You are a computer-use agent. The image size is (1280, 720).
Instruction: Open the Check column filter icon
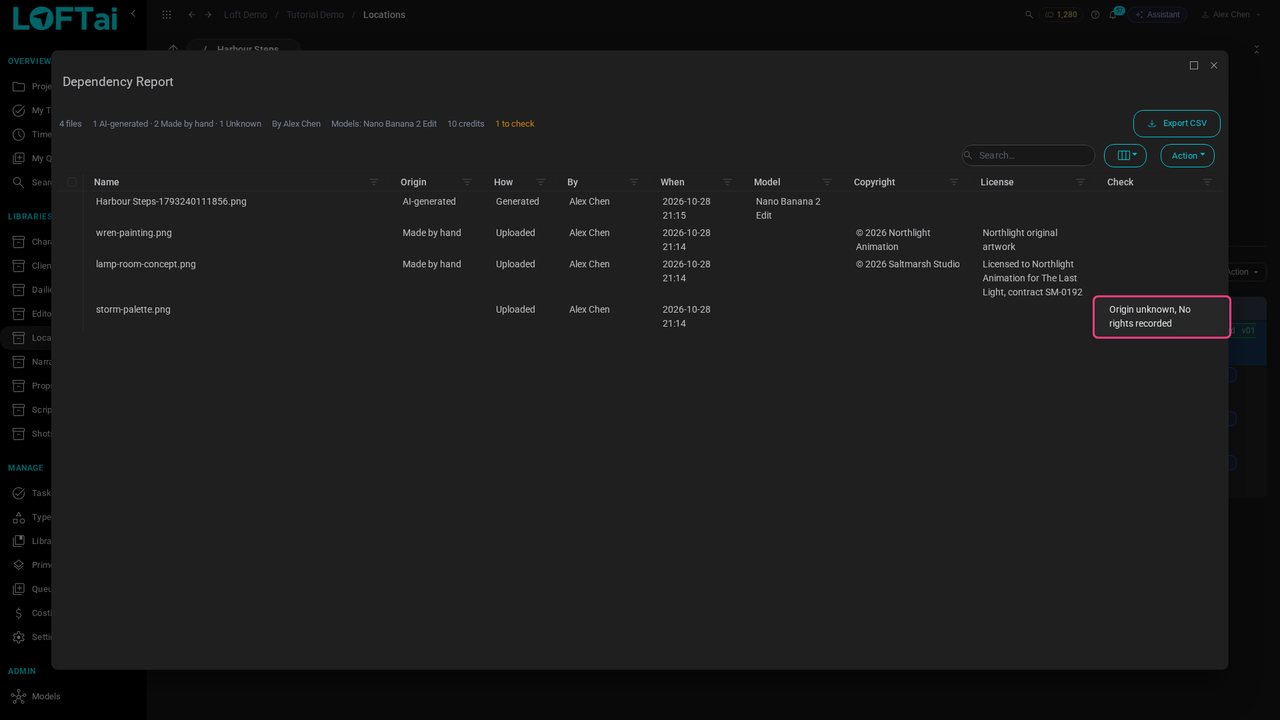pyautogui.click(x=1207, y=182)
